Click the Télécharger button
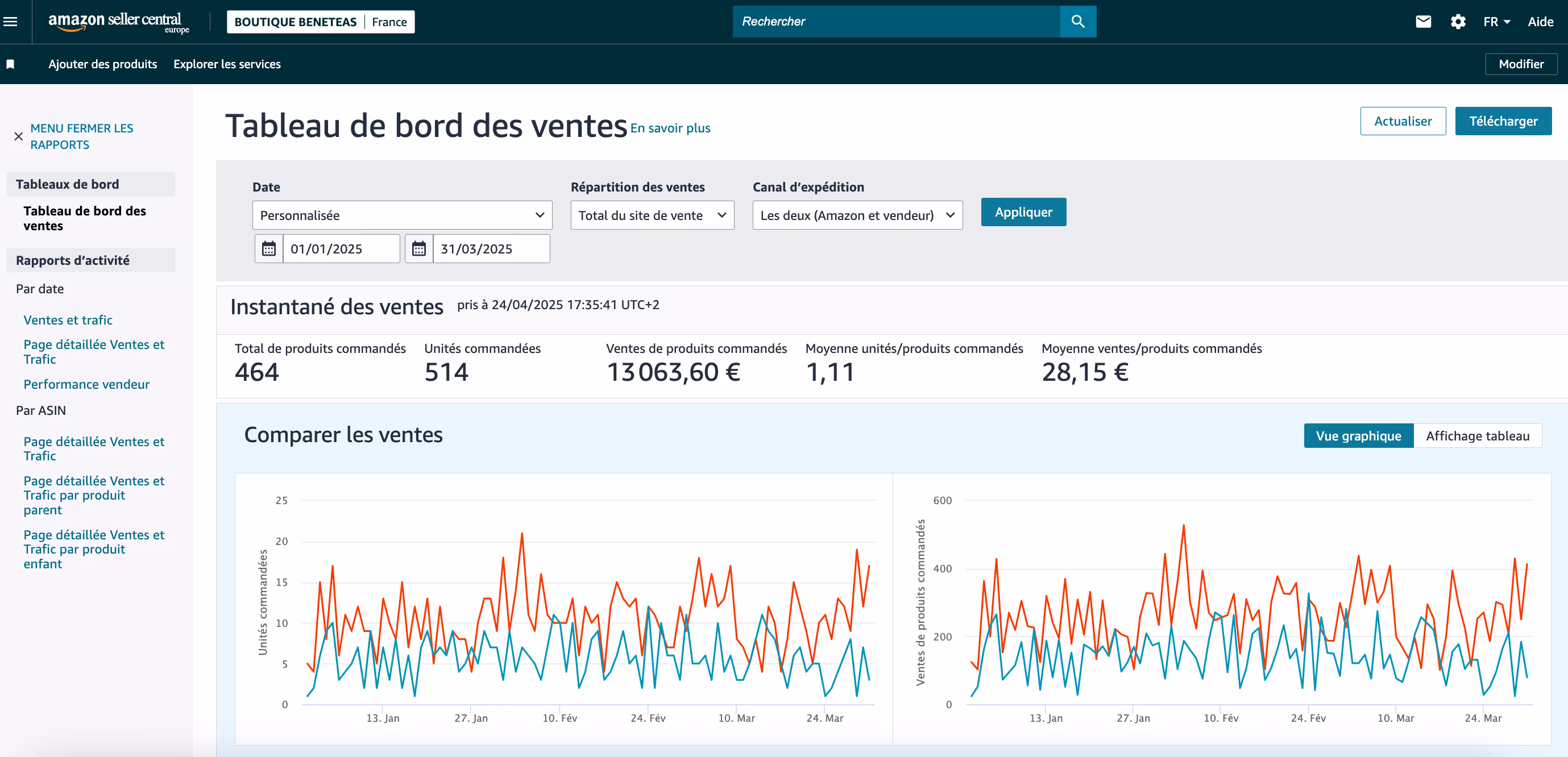 (x=1502, y=121)
